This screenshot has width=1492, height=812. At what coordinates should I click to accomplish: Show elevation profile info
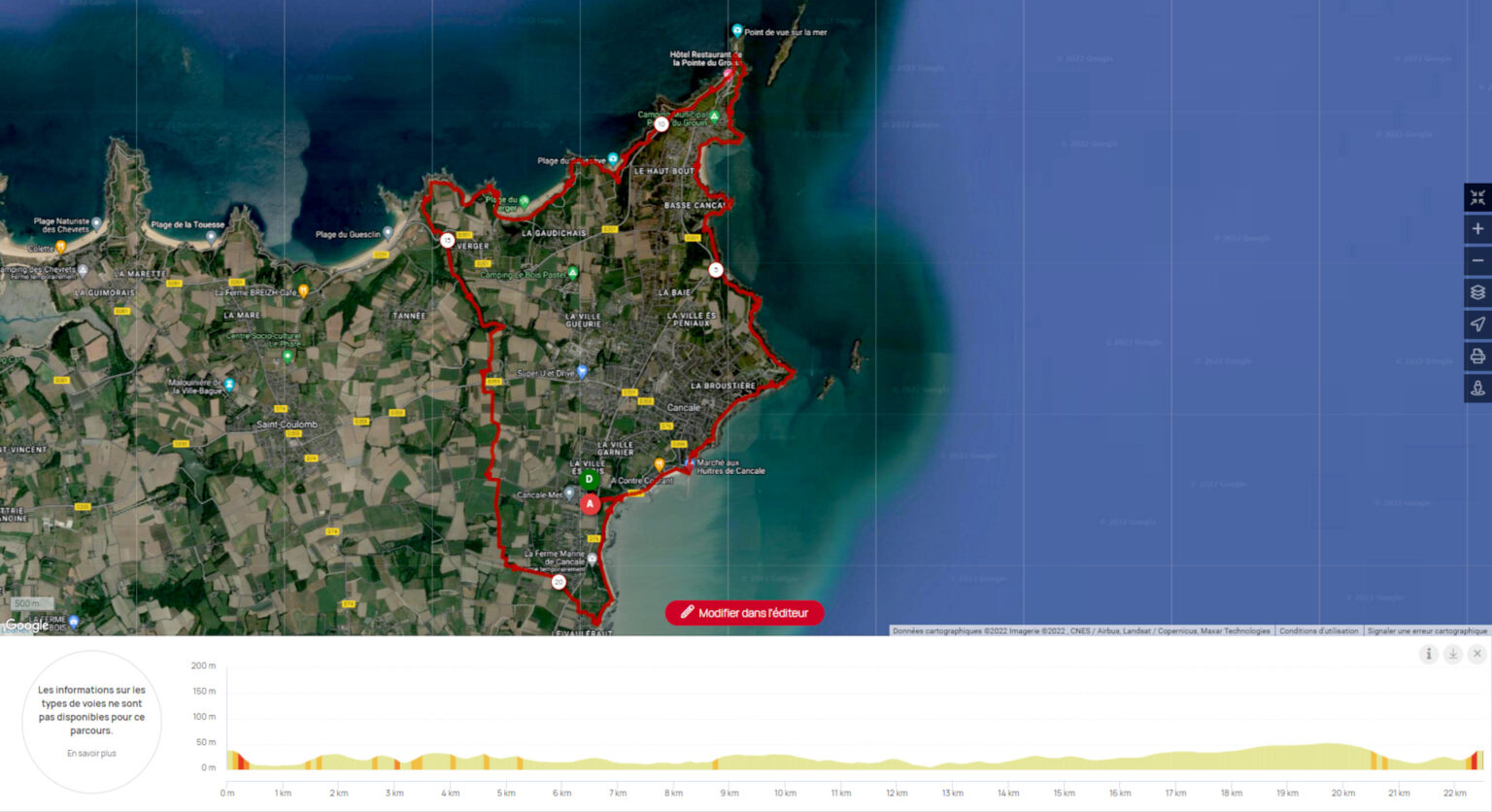tap(1428, 654)
